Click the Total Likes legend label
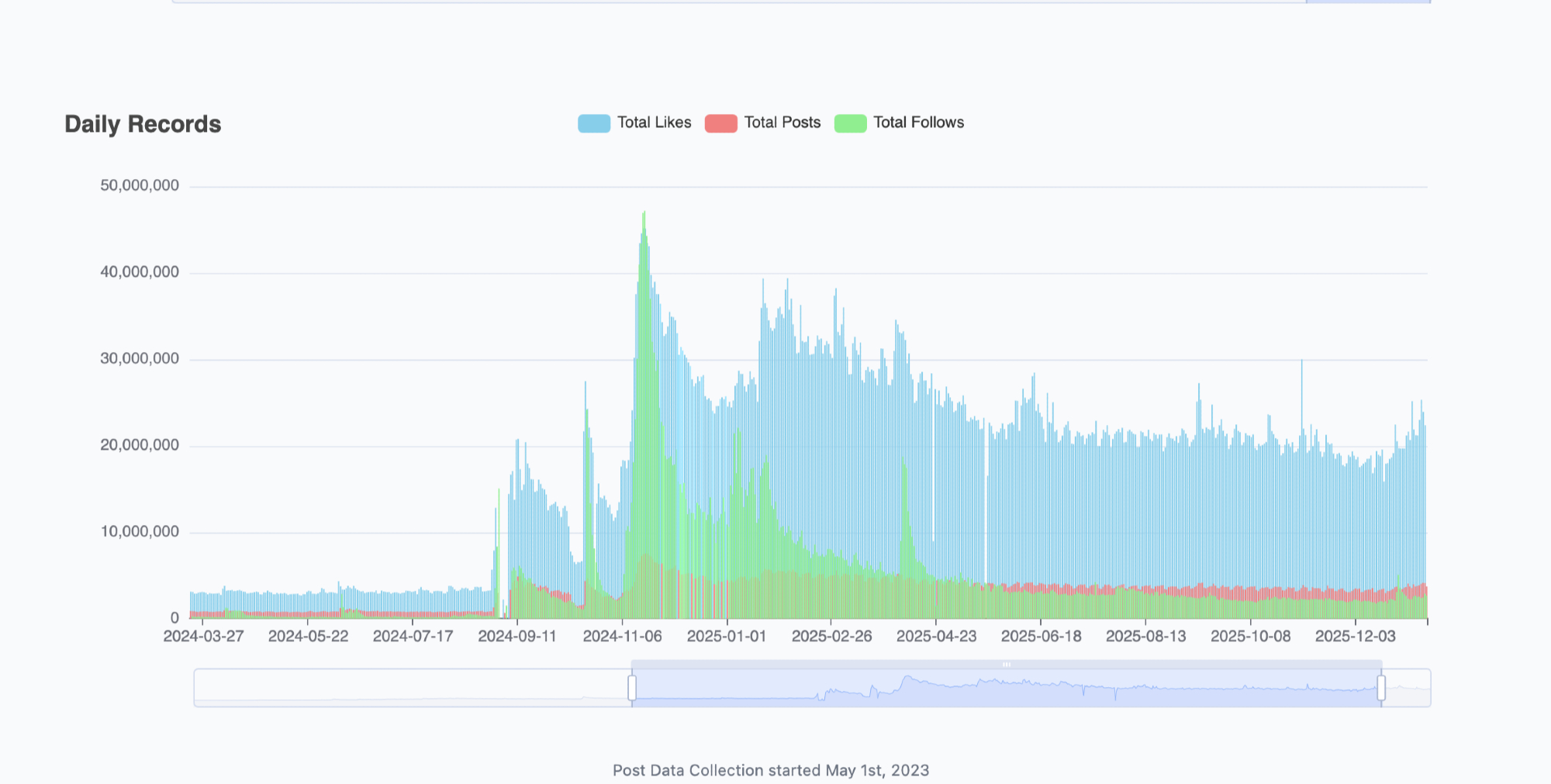The image size is (1551, 784). click(x=654, y=123)
